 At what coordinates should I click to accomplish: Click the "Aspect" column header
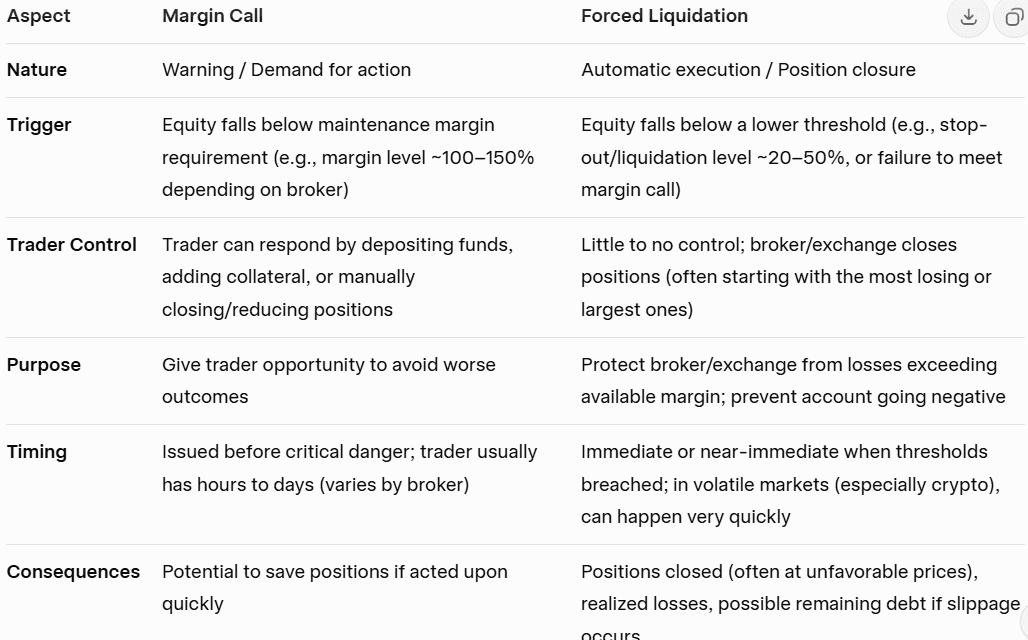coord(39,16)
